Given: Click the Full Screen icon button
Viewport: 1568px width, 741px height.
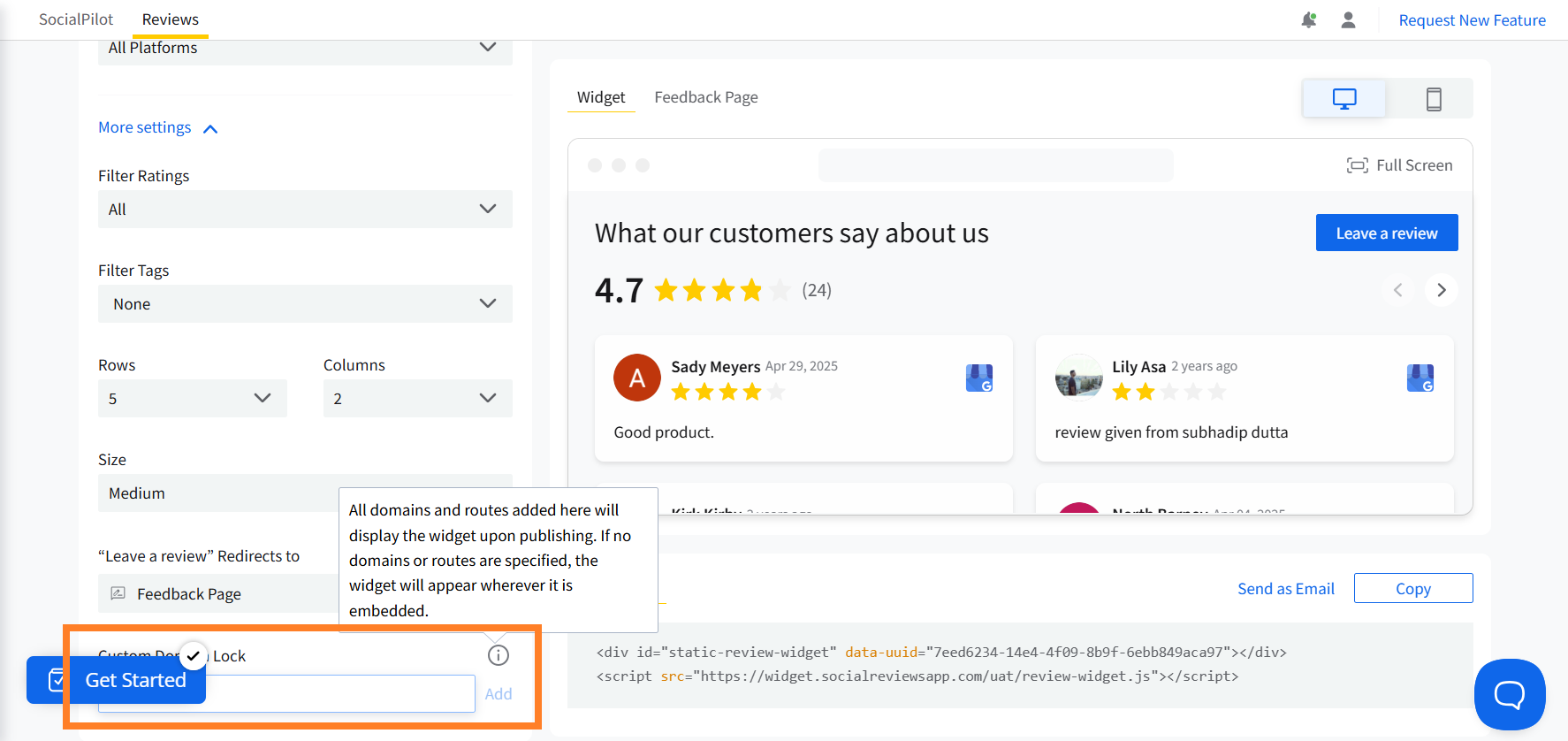Looking at the screenshot, I should pos(1399,165).
